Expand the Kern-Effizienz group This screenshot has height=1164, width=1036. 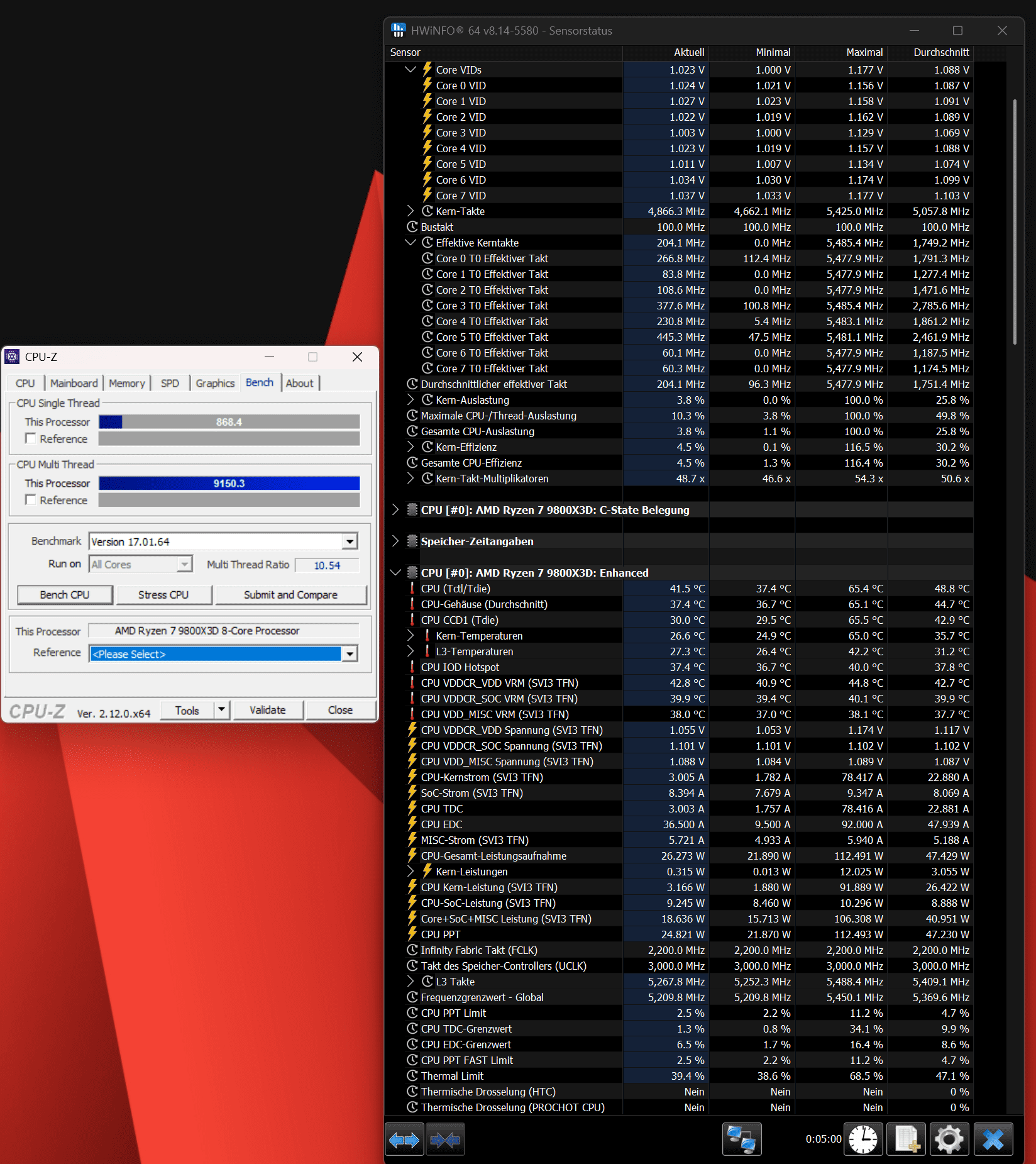(411, 446)
